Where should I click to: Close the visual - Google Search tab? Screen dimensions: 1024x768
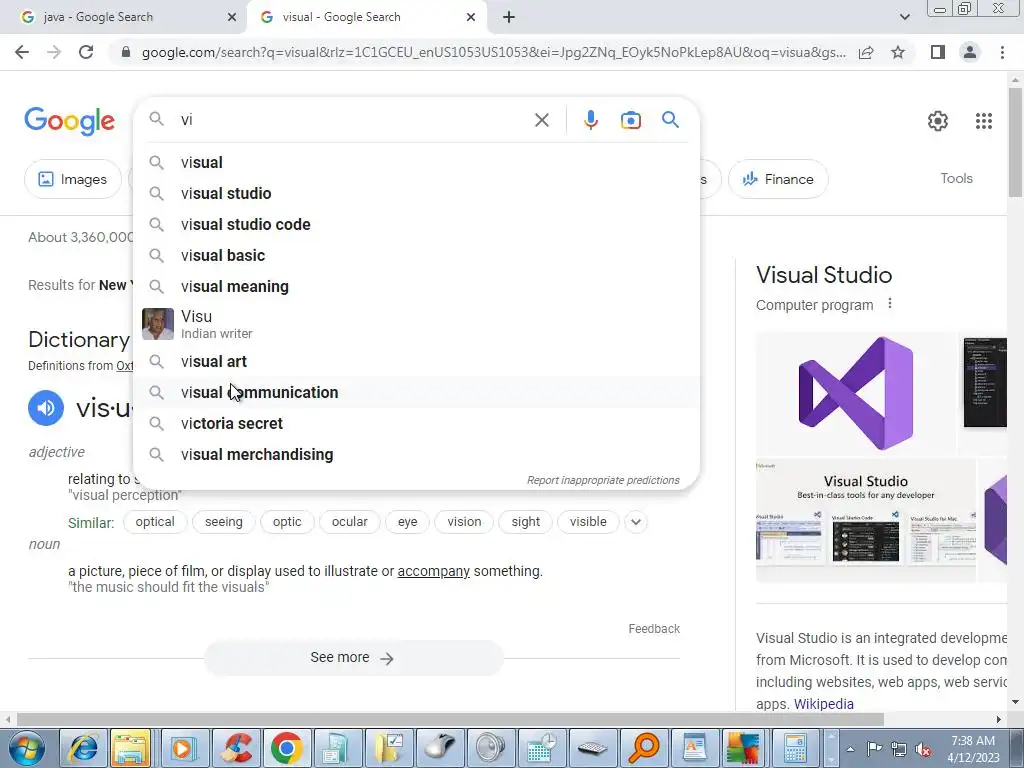pos(471,17)
